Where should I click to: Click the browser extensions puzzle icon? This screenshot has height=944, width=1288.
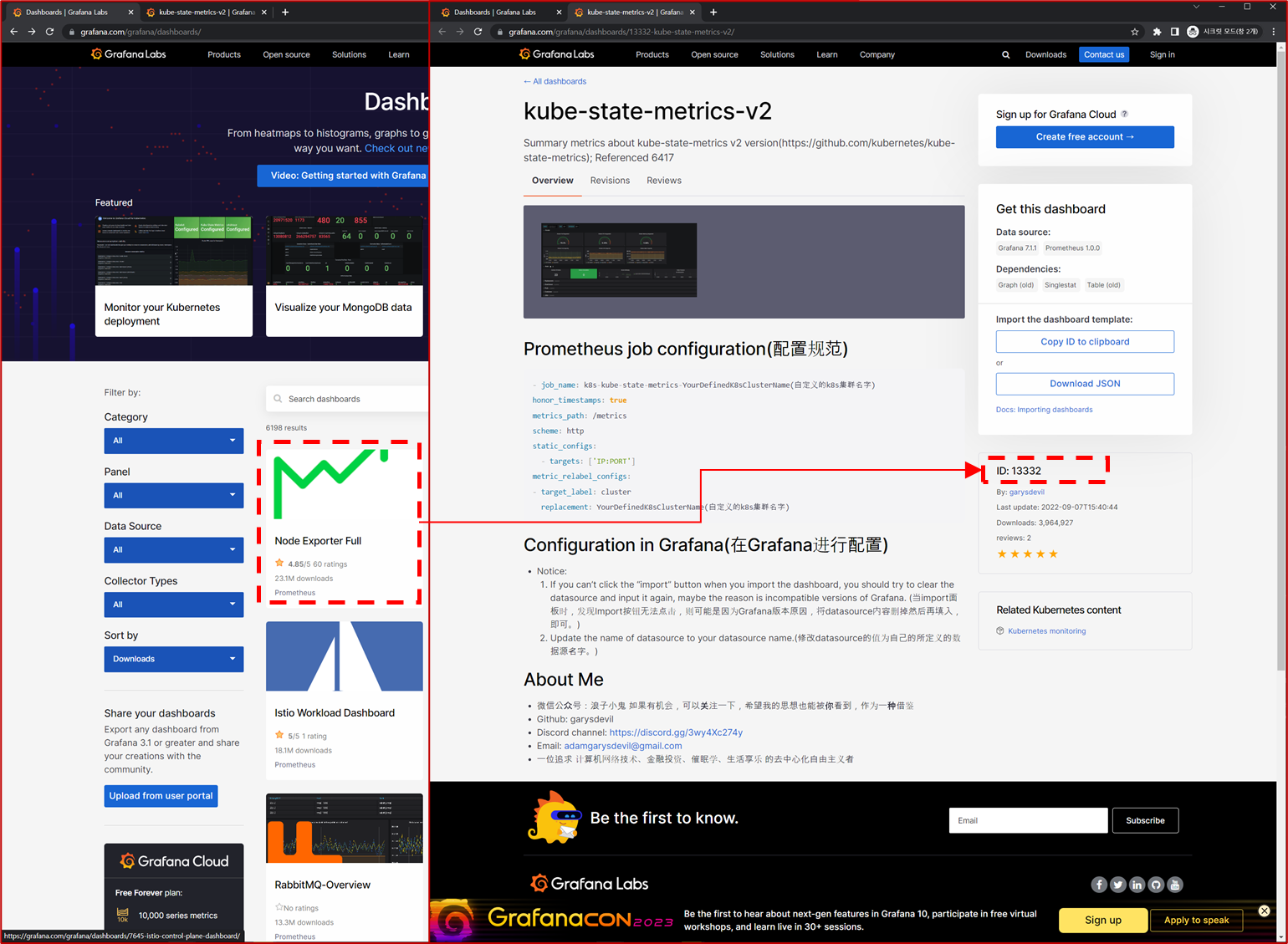tap(1157, 32)
